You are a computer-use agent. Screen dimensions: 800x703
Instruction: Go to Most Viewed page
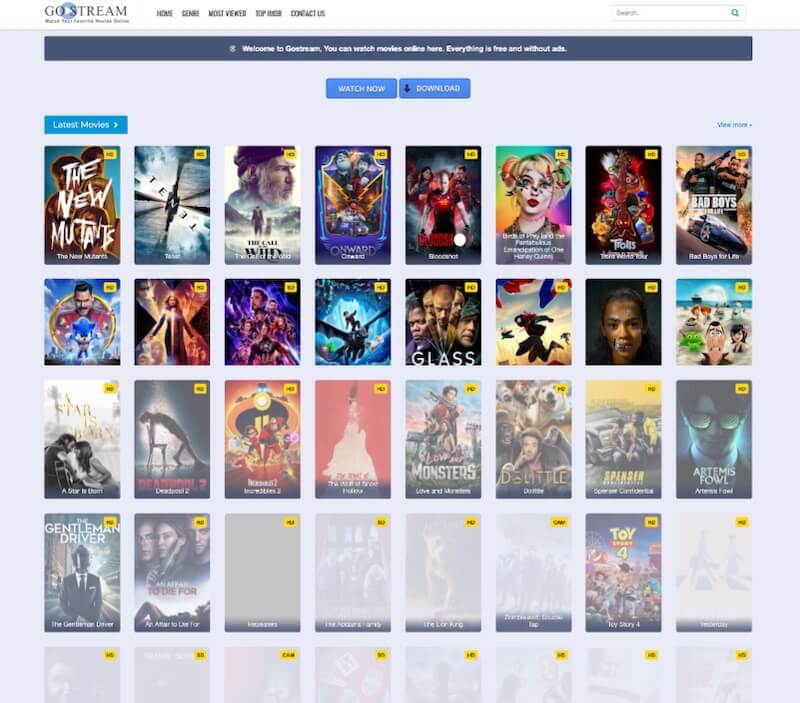(x=227, y=14)
